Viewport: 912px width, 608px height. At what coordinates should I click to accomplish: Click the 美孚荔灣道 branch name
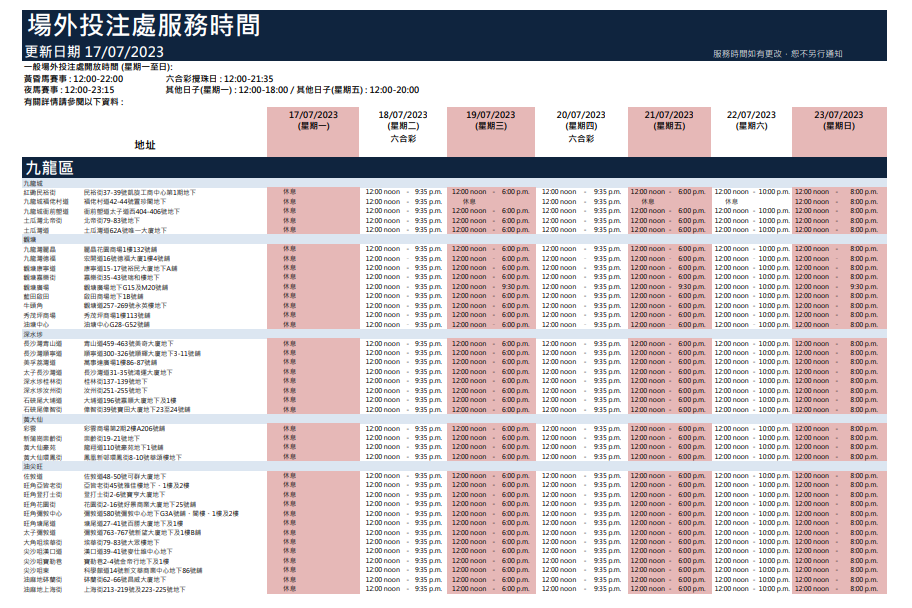coord(39,362)
